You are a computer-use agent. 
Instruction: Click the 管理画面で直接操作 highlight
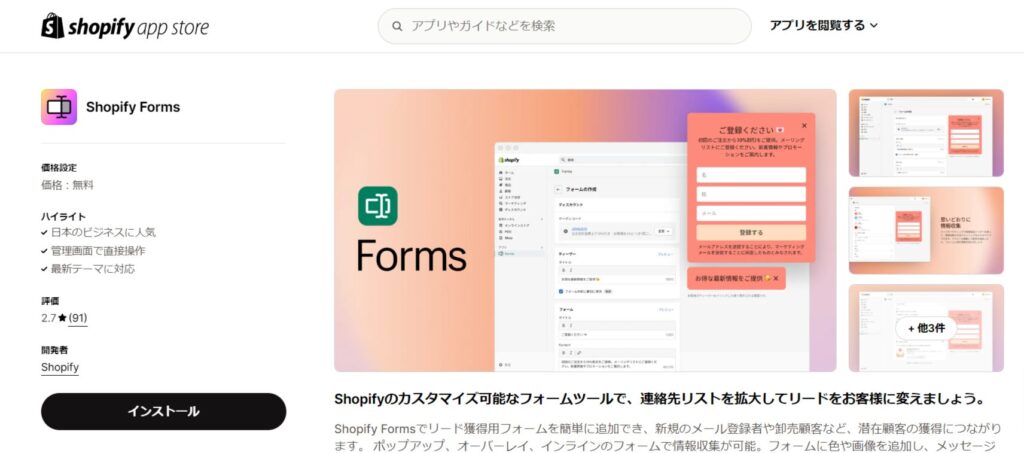click(x=98, y=251)
